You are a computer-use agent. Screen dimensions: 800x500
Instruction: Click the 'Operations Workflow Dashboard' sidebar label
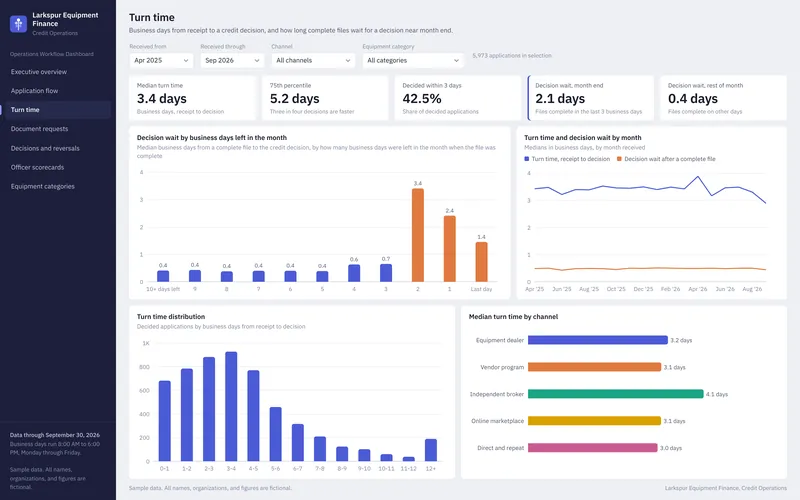pyautogui.click(x=52, y=54)
